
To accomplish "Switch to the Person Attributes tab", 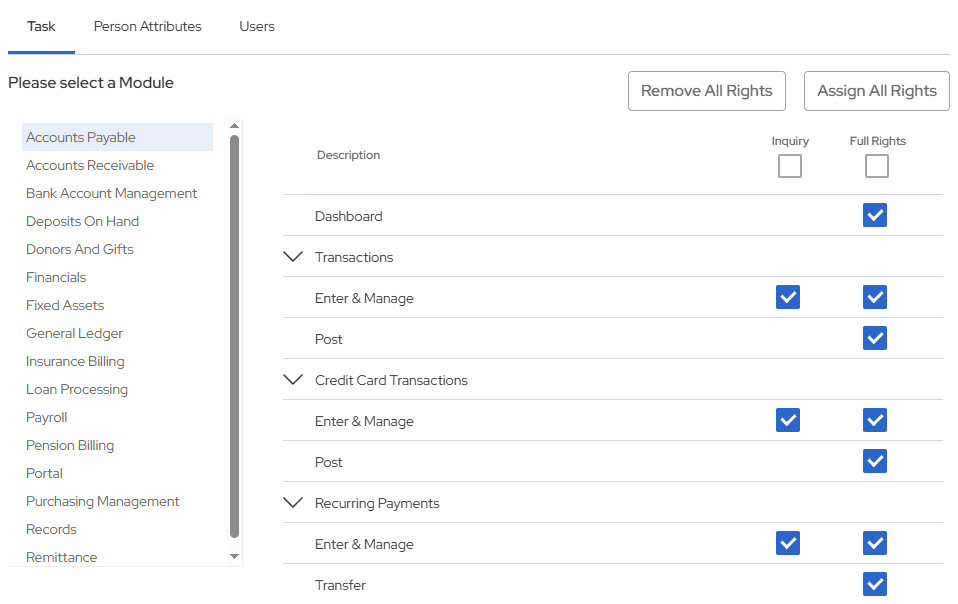I will click(x=147, y=27).
